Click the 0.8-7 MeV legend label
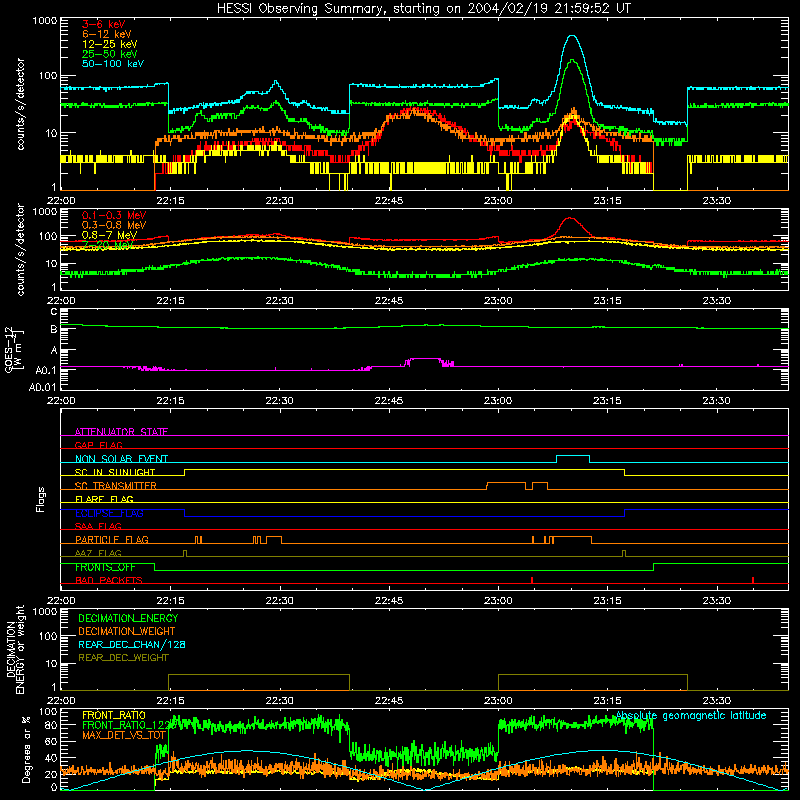Viewport: 800px width, 800px height. (109, 235)
